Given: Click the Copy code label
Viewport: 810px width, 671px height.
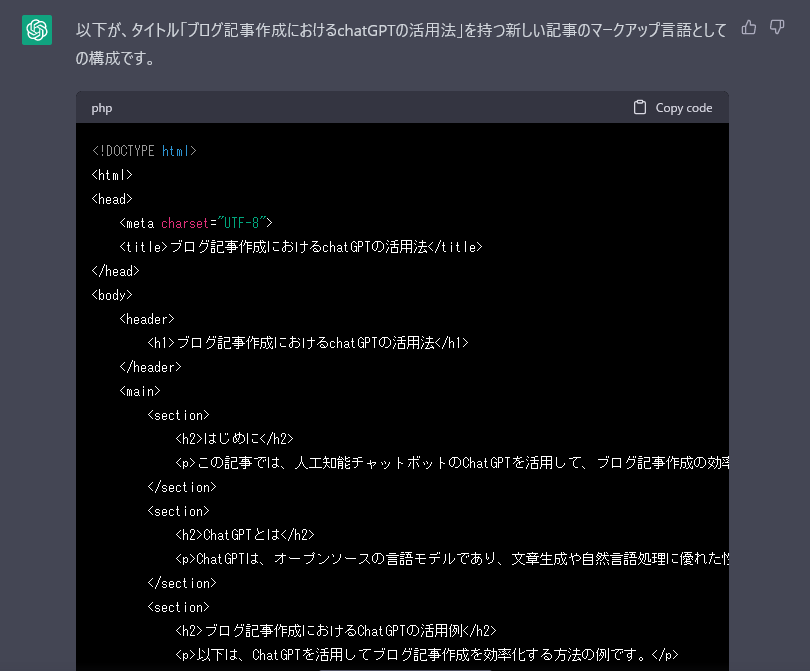Looking at the screenshot, I should tap(683, 108).
